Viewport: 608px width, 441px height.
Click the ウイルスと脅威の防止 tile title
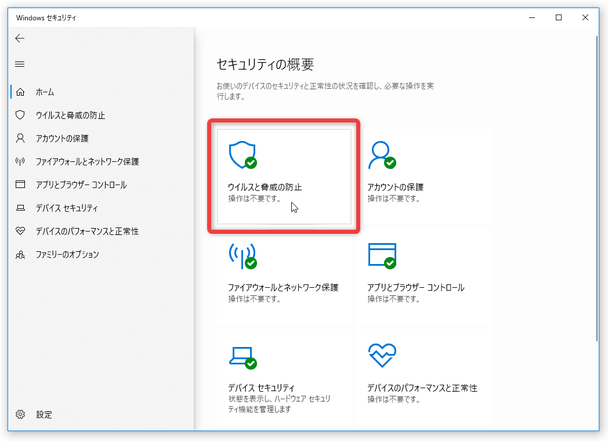[x=265, y=187]
